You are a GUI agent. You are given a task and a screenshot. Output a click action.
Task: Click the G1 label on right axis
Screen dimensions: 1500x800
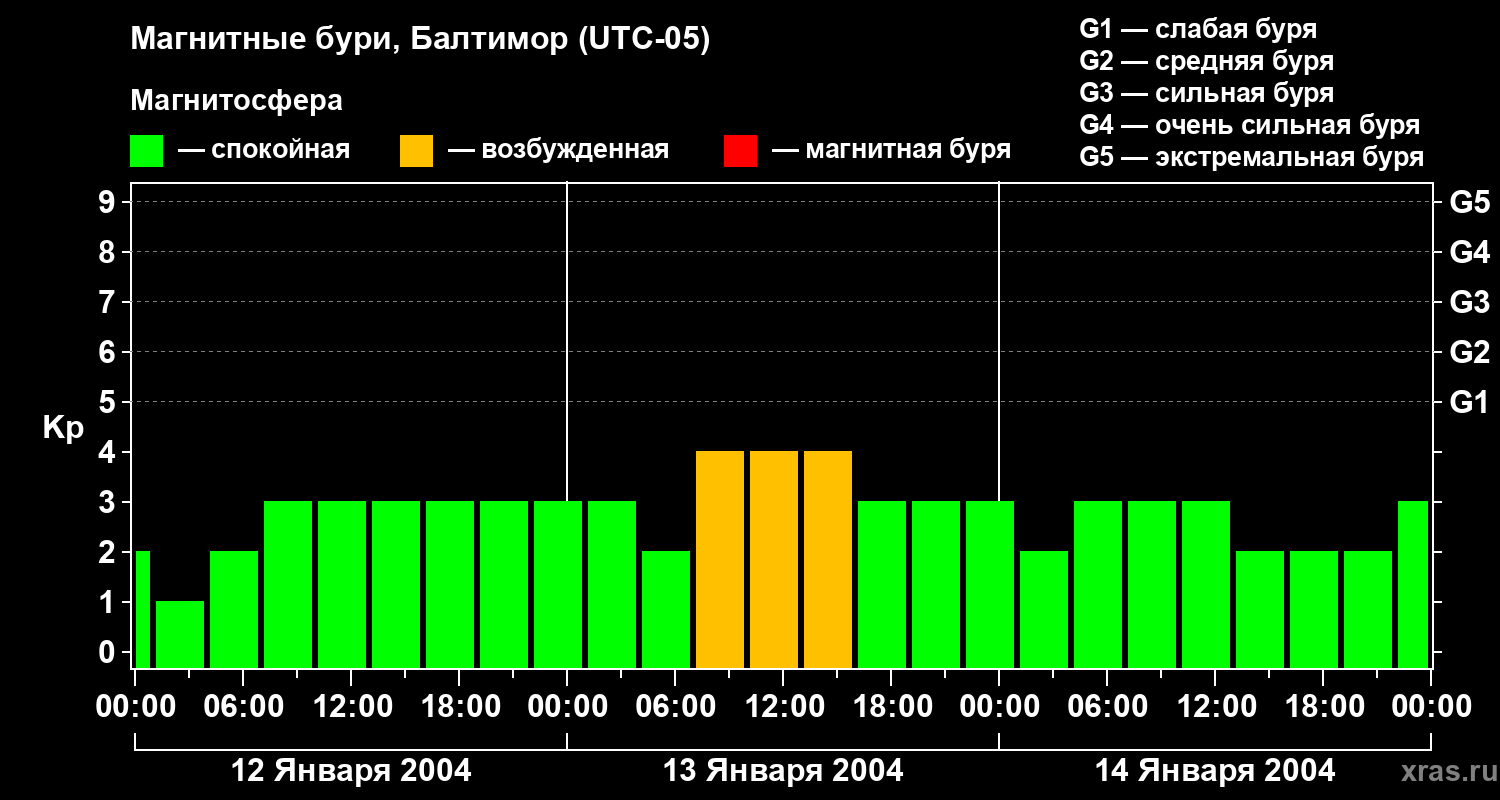point(1469,403)
